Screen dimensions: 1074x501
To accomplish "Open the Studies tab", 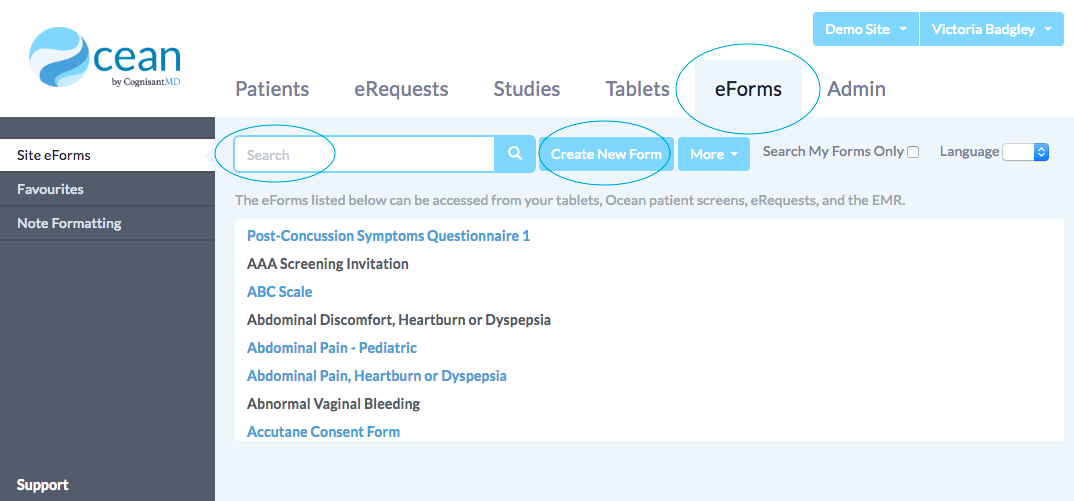I will (527, 89).
